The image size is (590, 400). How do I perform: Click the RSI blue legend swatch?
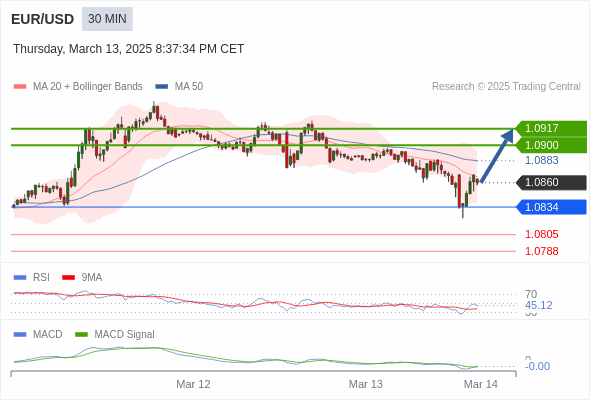[x=20, y=278]
